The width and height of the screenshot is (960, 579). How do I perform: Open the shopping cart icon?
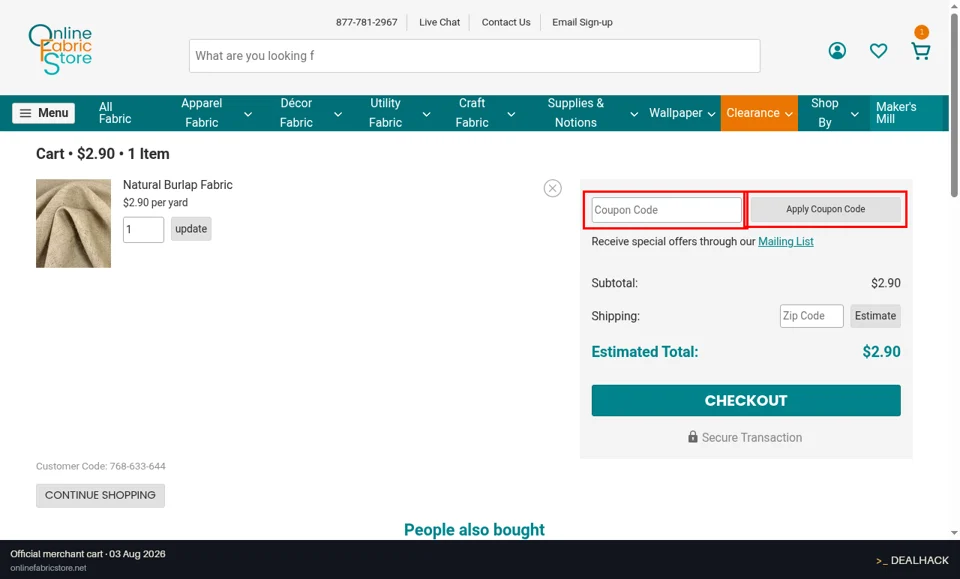click(x=921, y=51)
